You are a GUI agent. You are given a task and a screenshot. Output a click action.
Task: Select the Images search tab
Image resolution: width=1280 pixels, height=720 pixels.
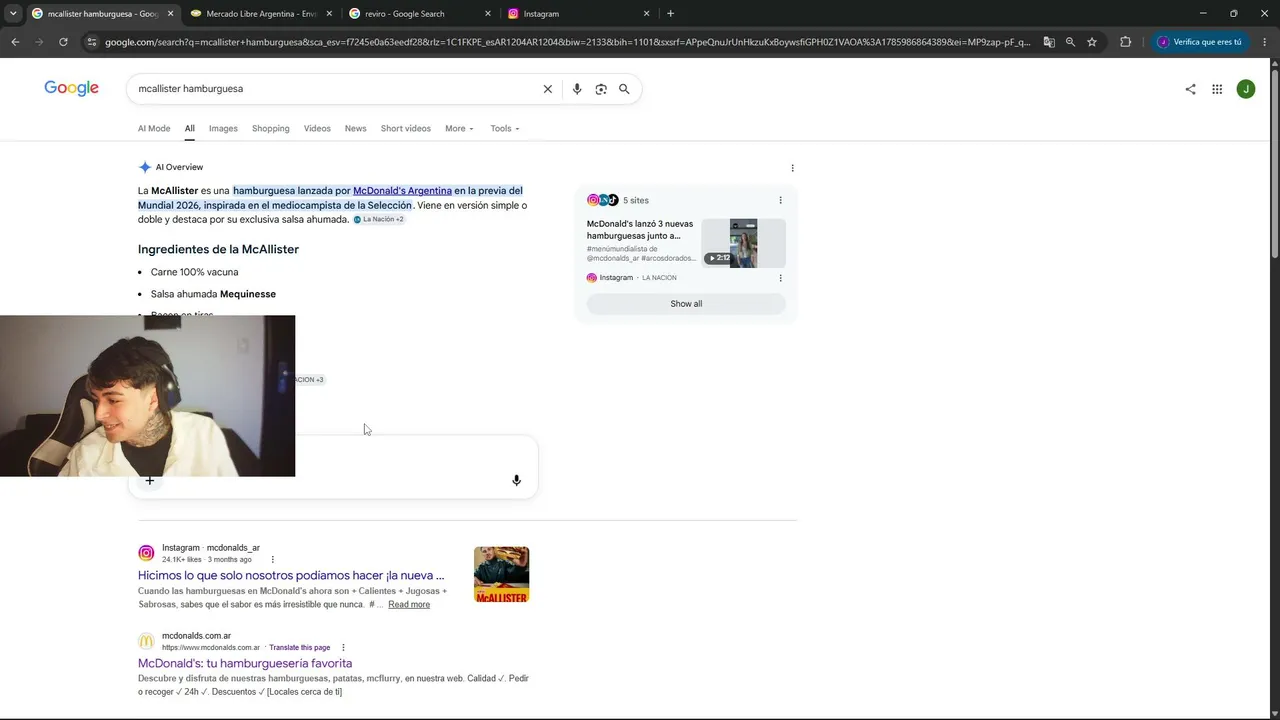click(223, 129)
